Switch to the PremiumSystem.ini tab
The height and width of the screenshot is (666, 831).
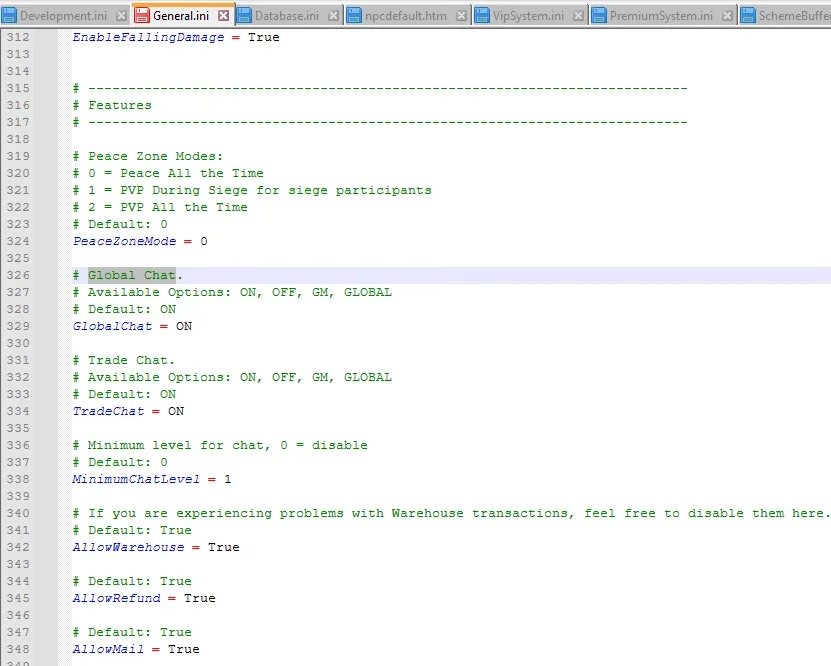tap(661, 16)
